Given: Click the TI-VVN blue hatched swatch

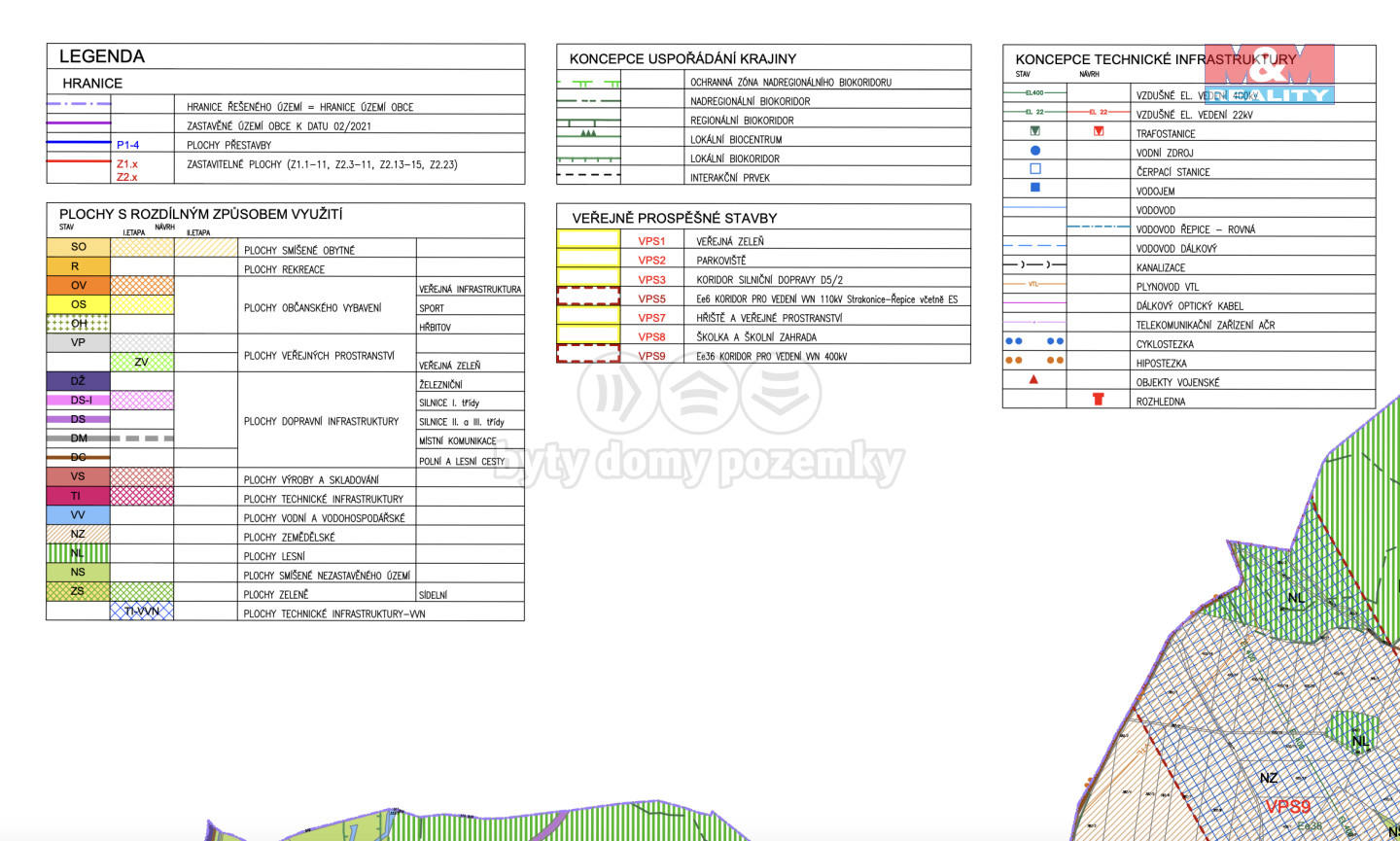Looking at the screenshot, I should 142,612.
